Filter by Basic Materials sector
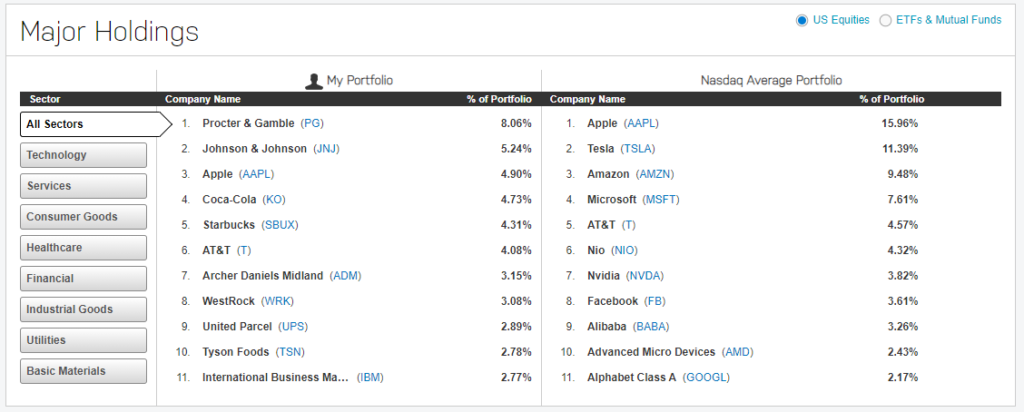Screen dimensions: 1024x412 coord(84,371)
